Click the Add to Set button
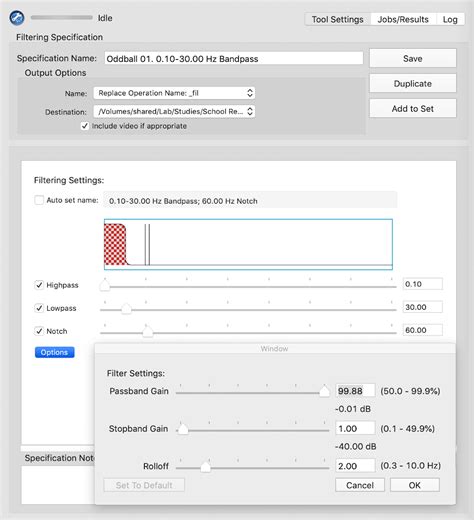This screenshot has width=474, height=520. tap(413, 109)
